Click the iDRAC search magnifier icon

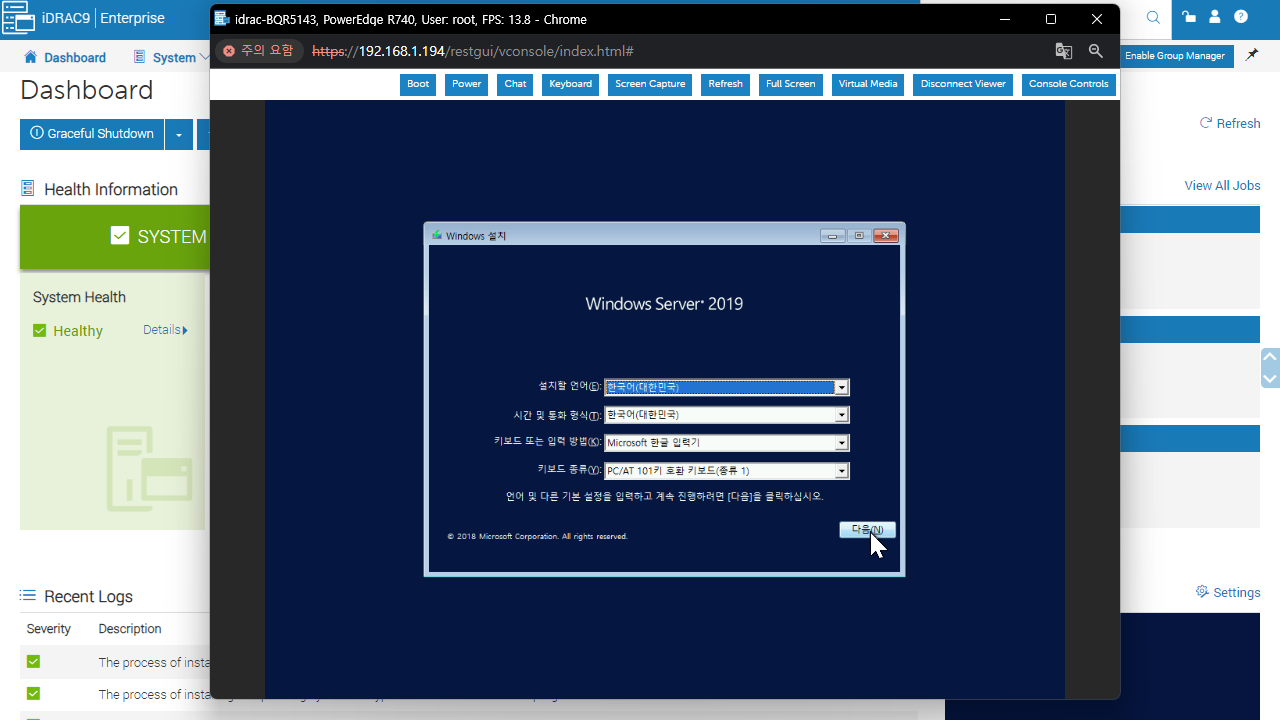coord(1153,17)
